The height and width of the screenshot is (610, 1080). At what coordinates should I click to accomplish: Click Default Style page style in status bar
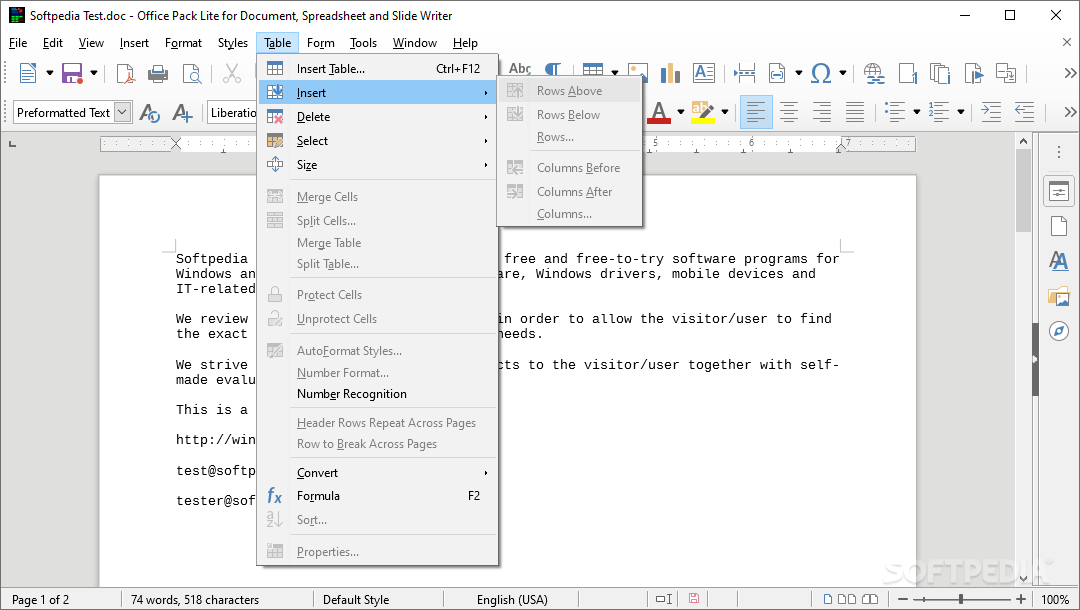(x=356, y=600)
